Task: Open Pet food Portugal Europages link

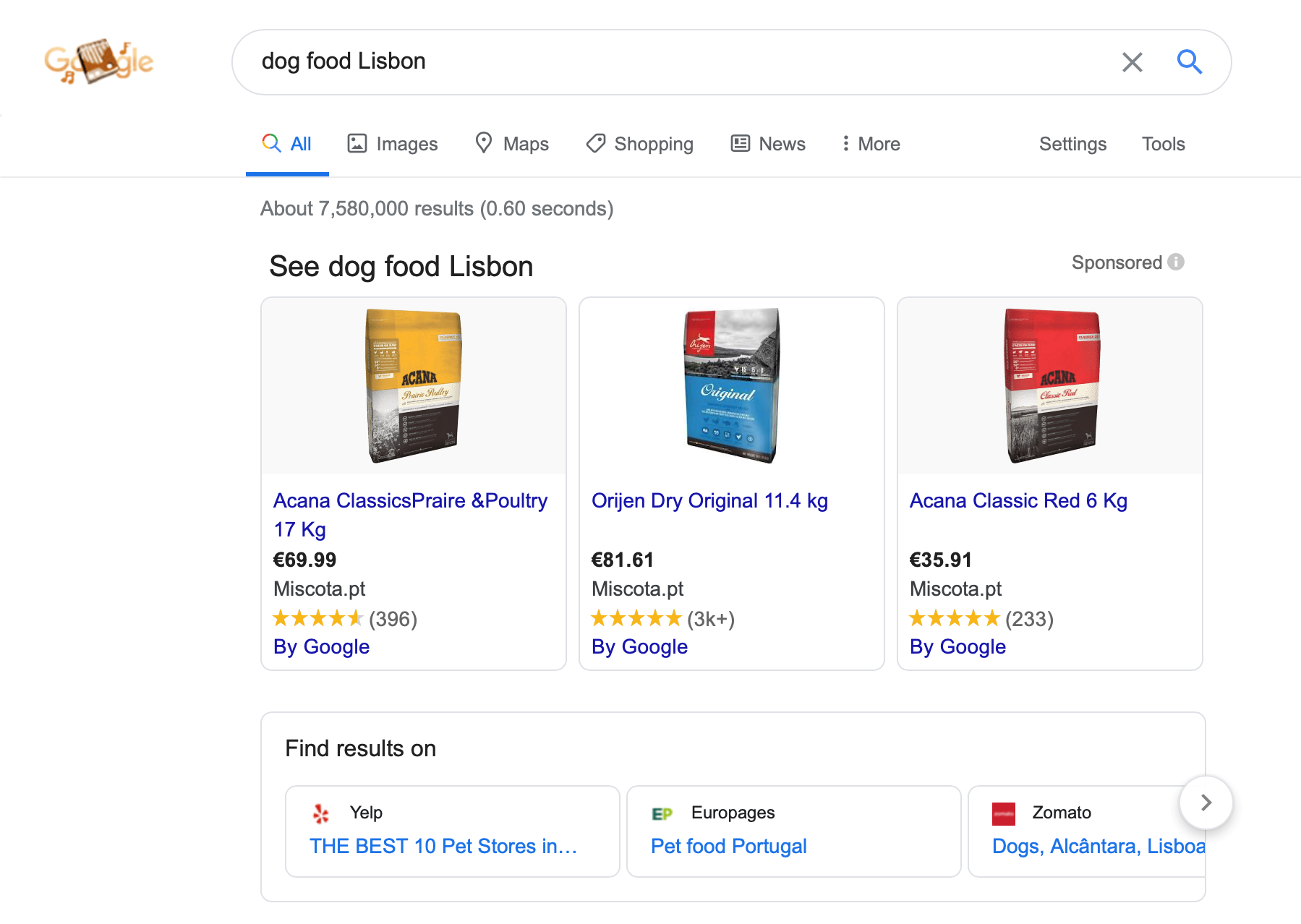Action: click(x=728, y=846)
